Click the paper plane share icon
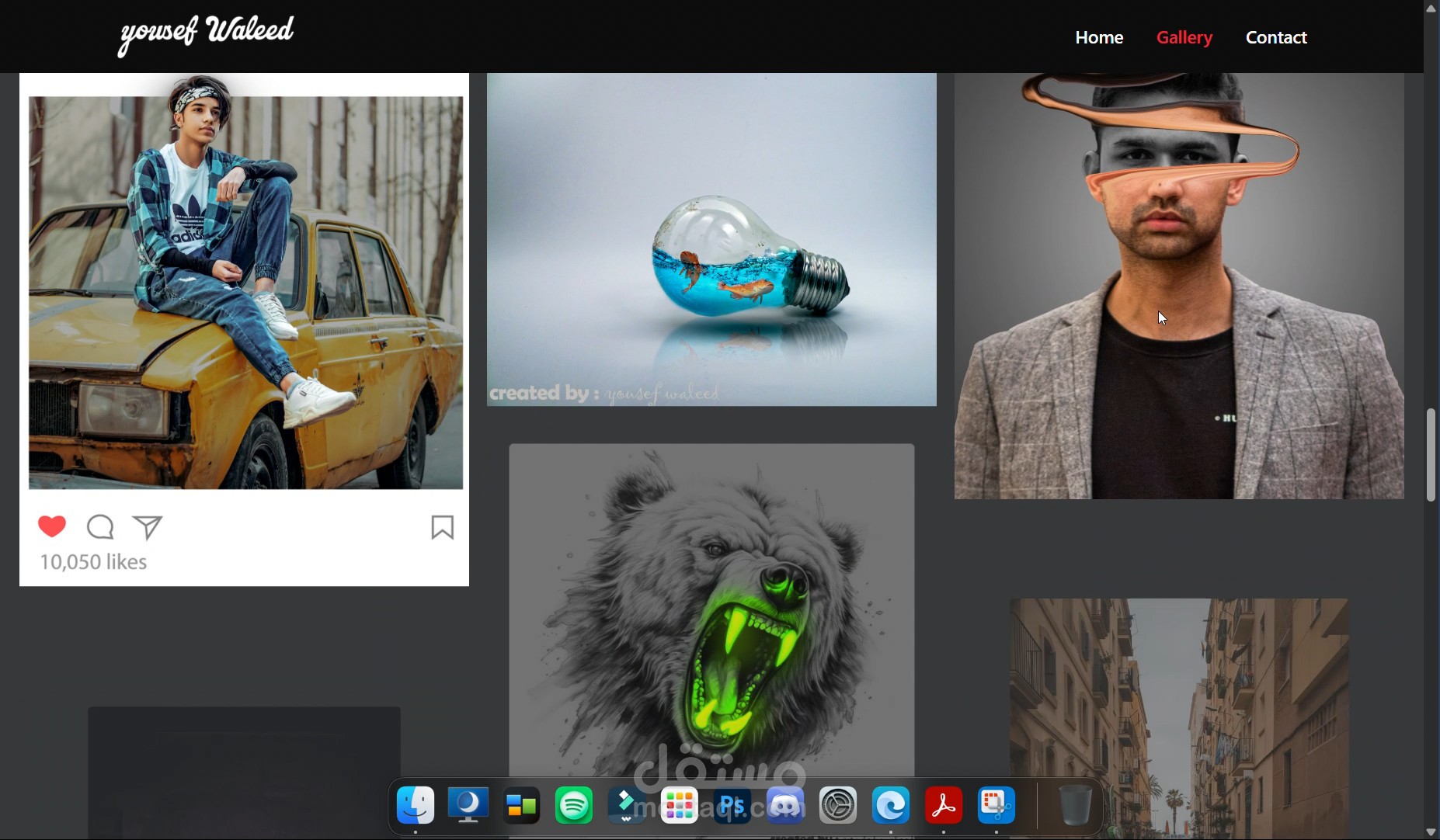Image resolution: width=1440 pixels, height=840 pixels. coord(148,527)
